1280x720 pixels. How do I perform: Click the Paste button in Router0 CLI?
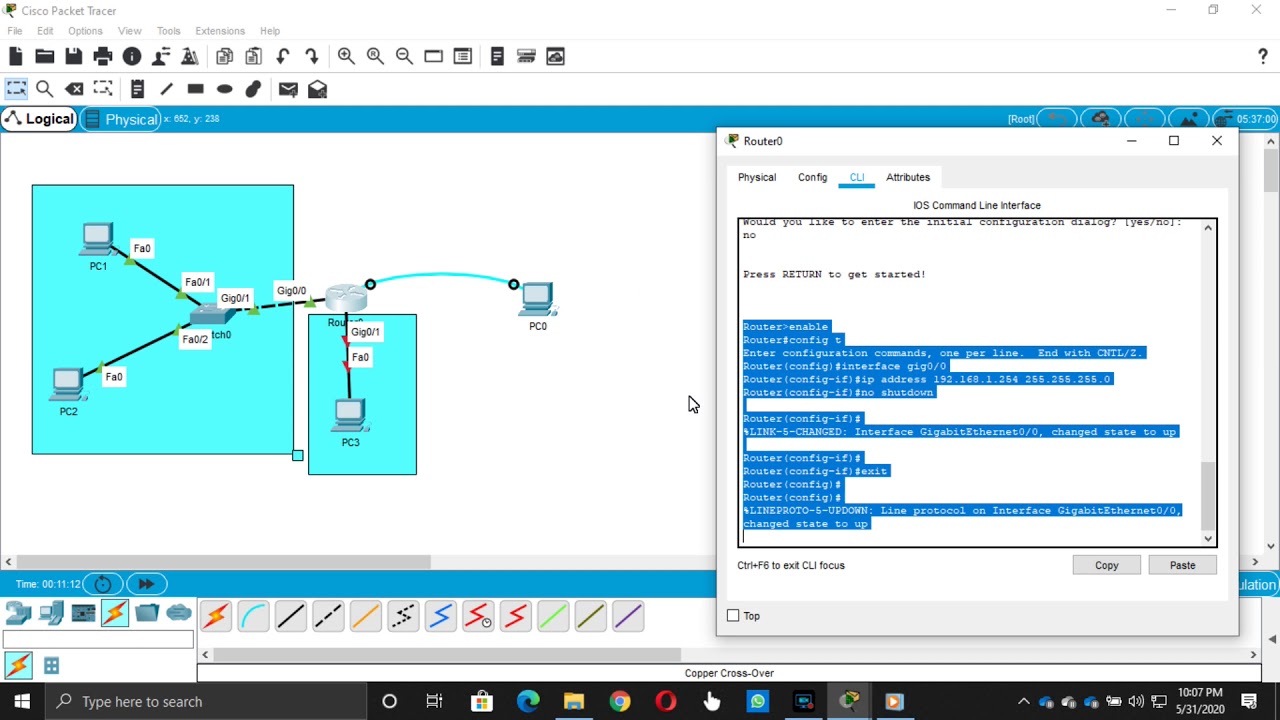pos(1182,565)
